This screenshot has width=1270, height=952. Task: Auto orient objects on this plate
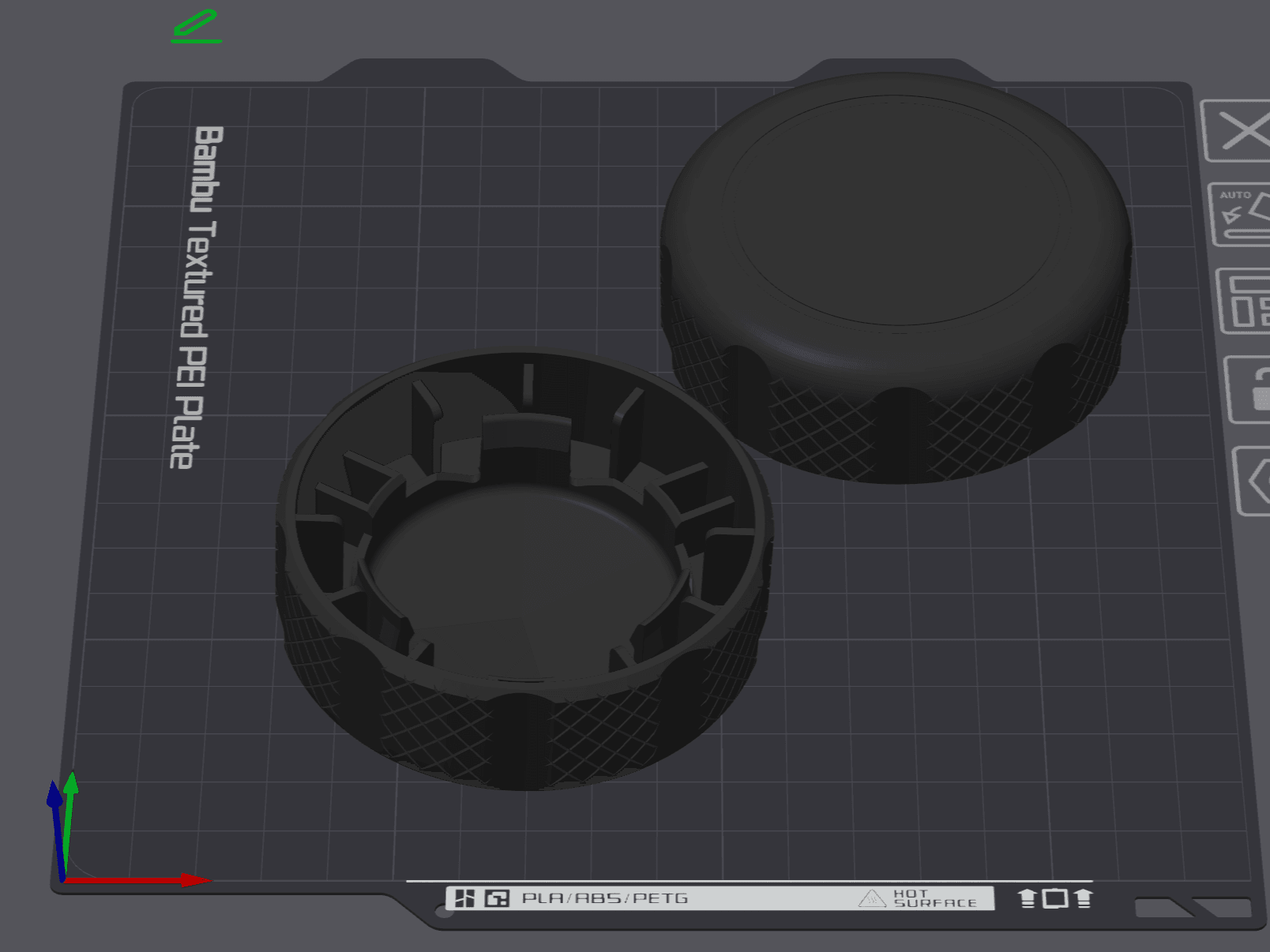pyautogui.click(x=1241, y=214)
